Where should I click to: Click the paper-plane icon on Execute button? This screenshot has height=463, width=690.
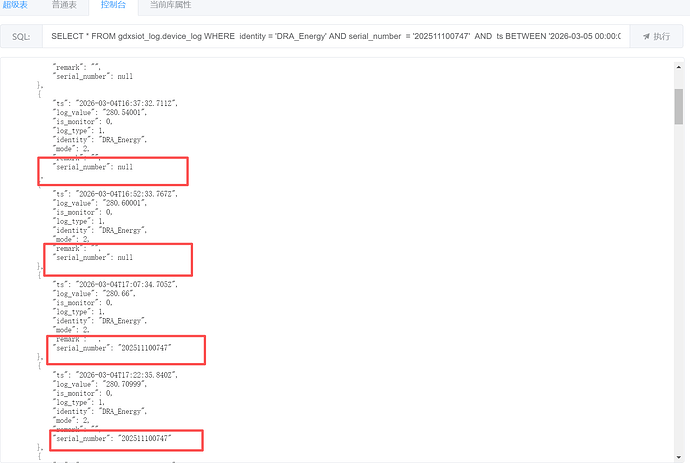click(645, 36)
